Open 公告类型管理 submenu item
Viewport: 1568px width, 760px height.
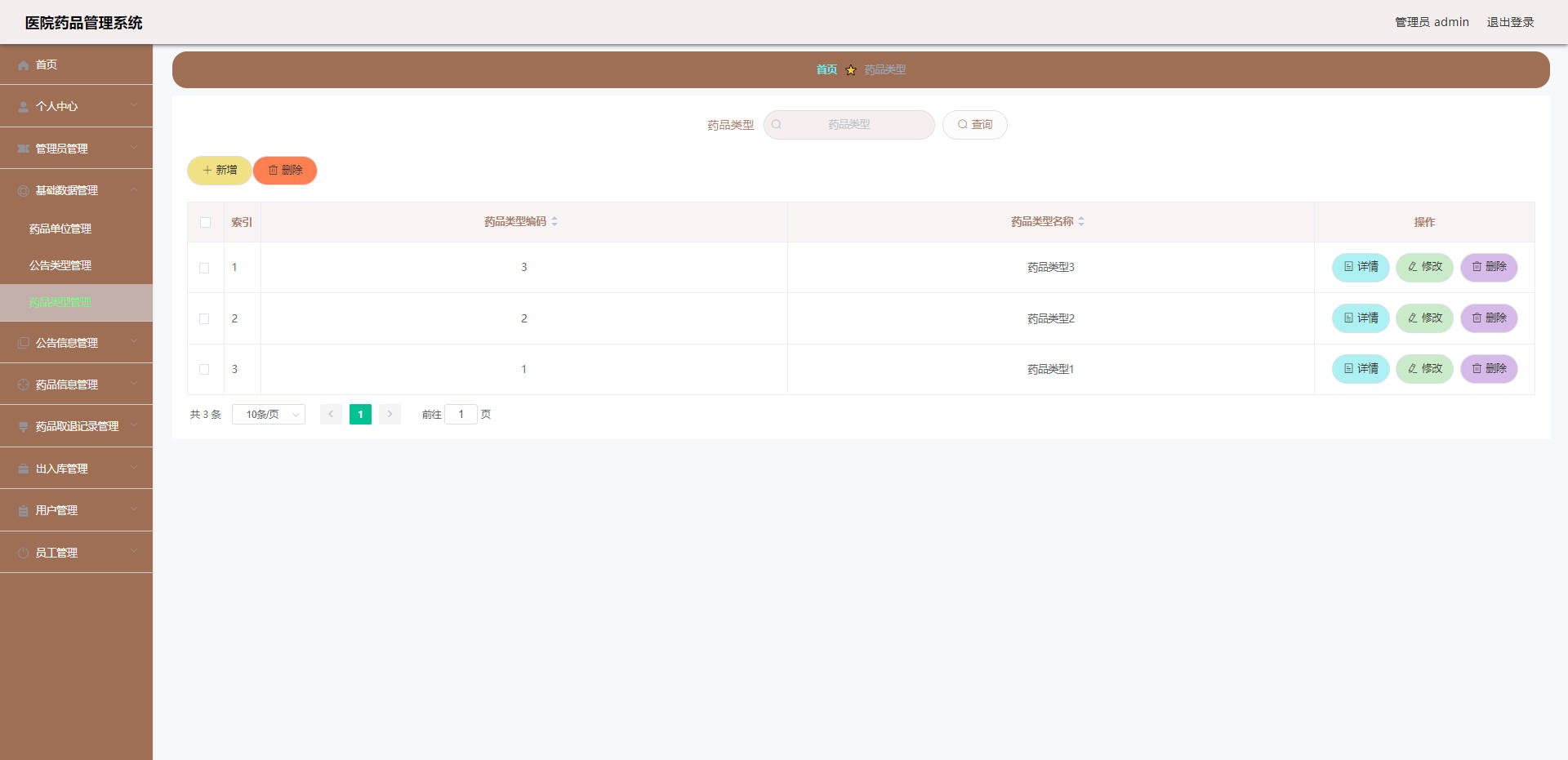(x=76, y=265)
